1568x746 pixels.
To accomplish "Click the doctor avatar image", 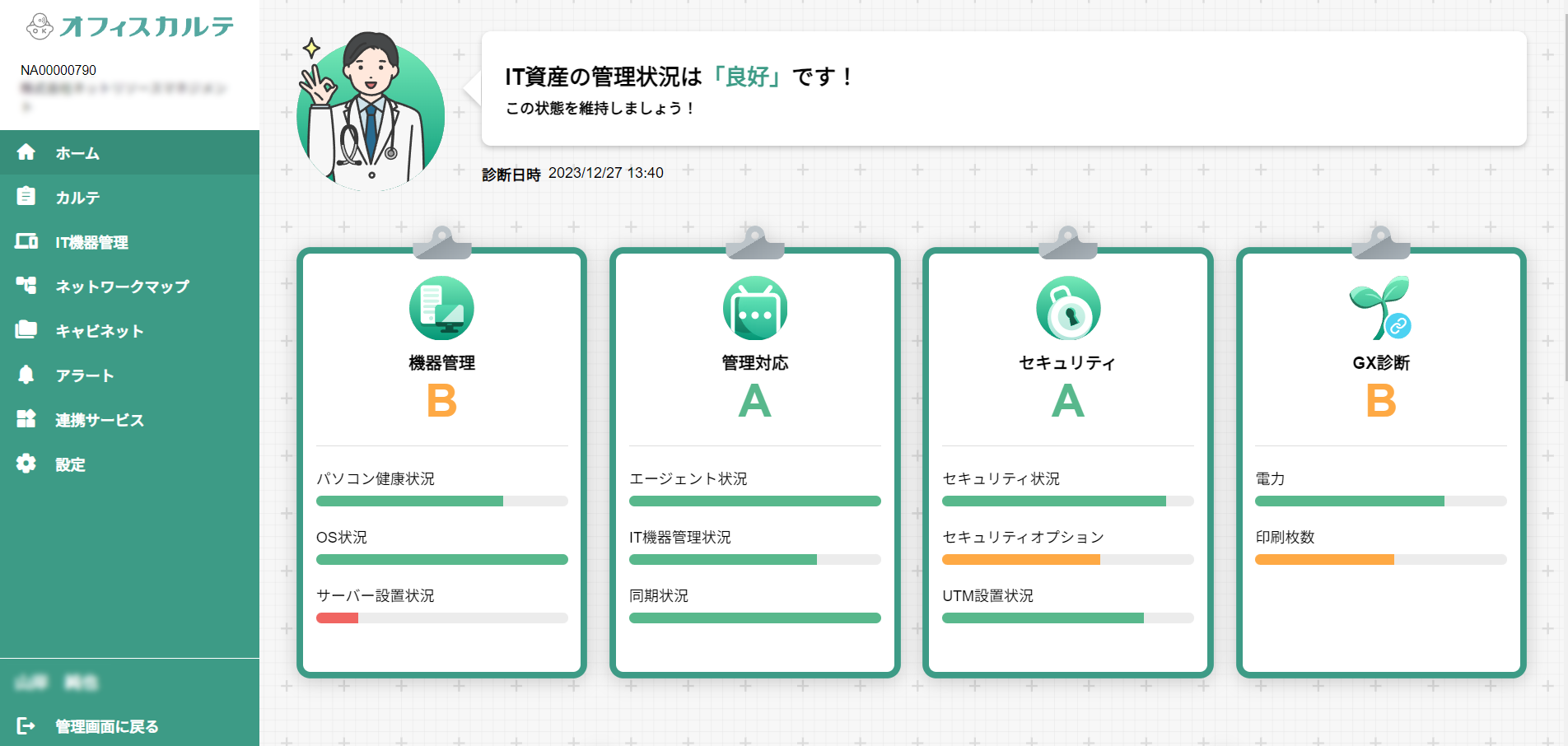I will pos(369,115).
